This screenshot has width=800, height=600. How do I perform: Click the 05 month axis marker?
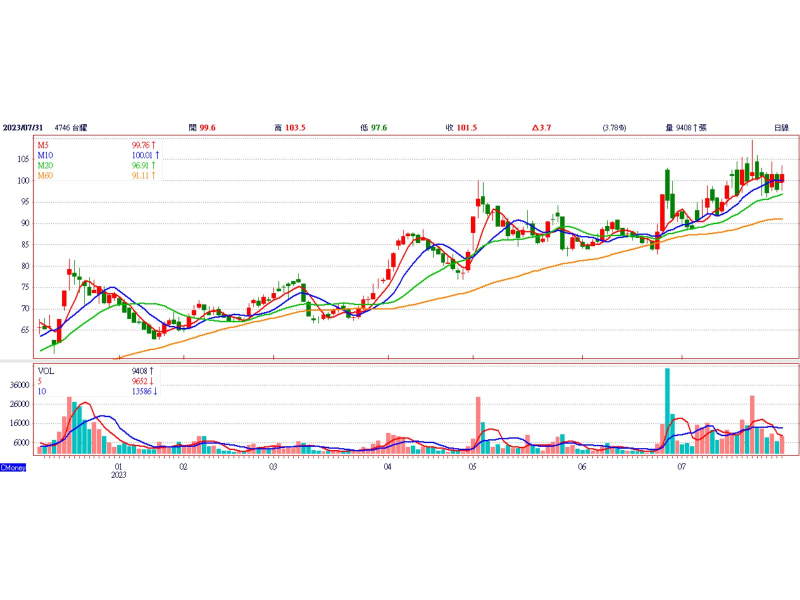pos(472,466)
